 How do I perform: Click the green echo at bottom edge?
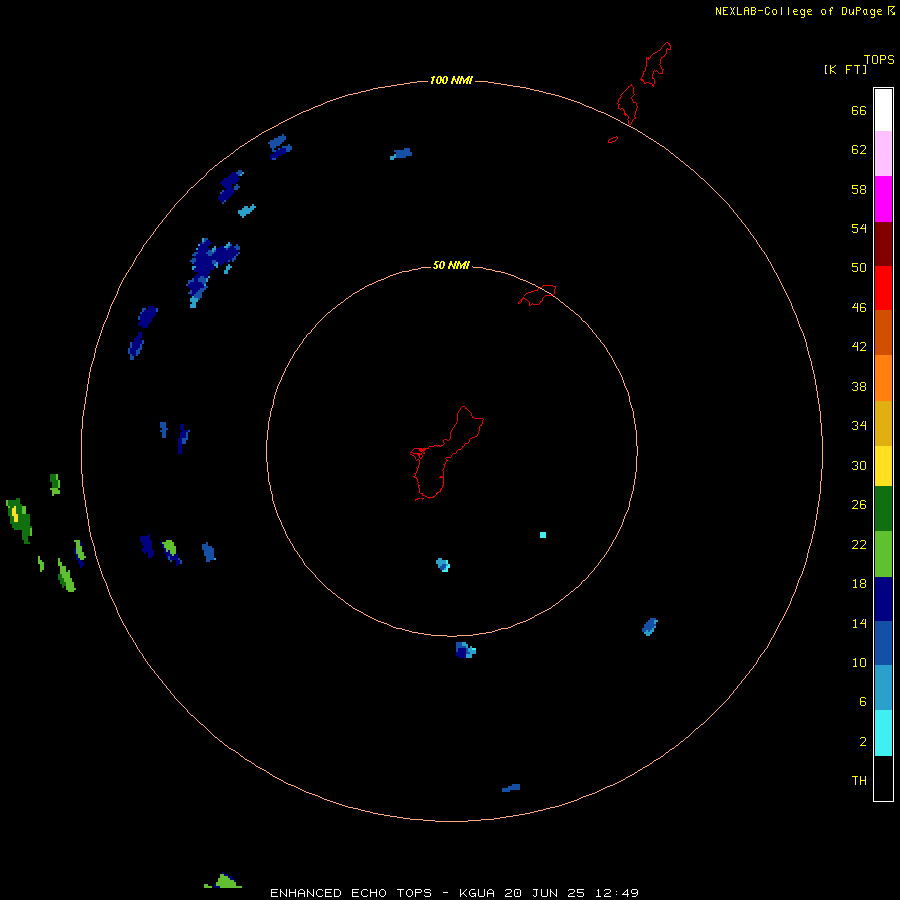(x=224, y=882)
